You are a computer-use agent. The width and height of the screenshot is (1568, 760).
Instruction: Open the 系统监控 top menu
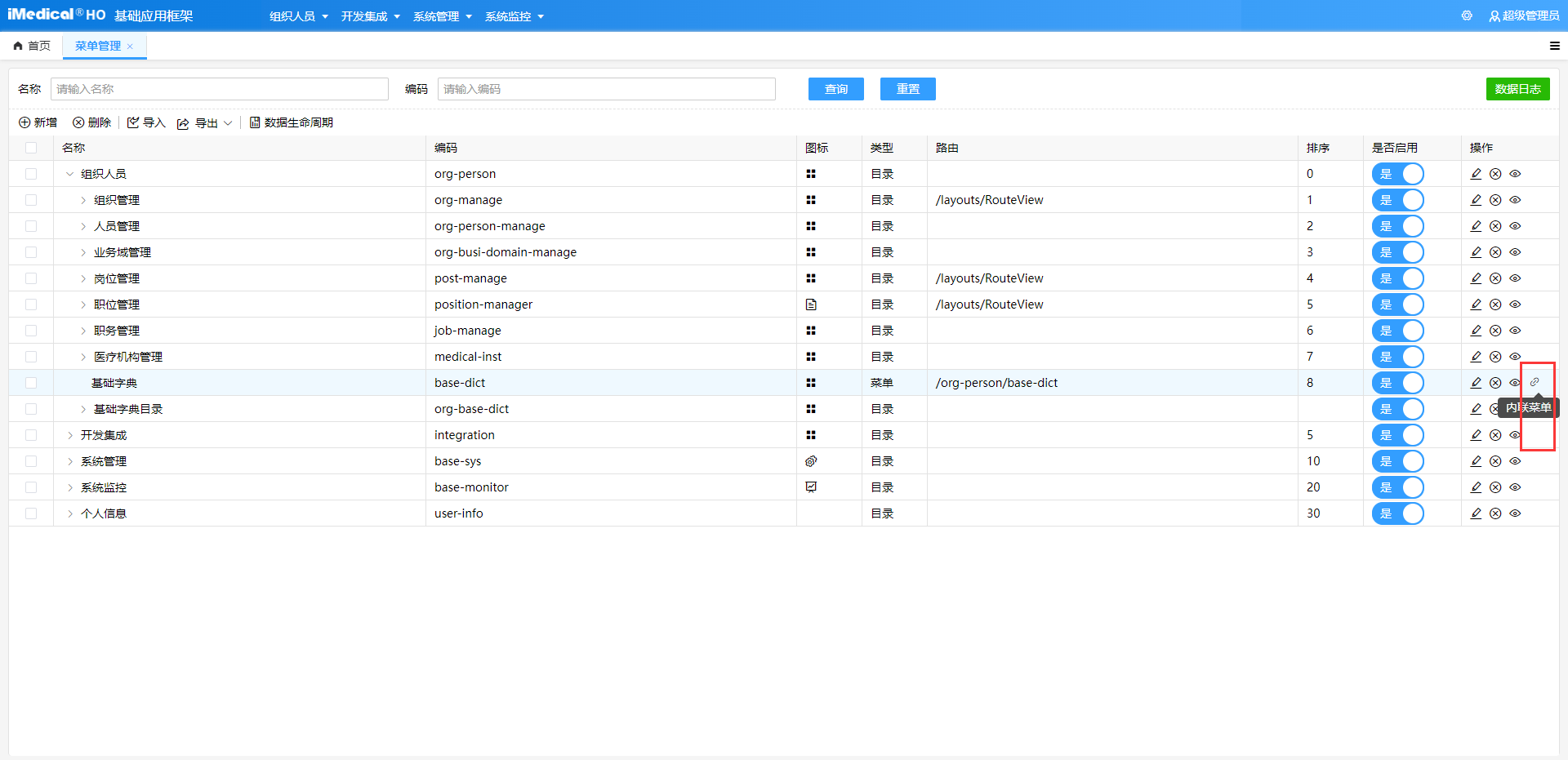click(514, 16)
